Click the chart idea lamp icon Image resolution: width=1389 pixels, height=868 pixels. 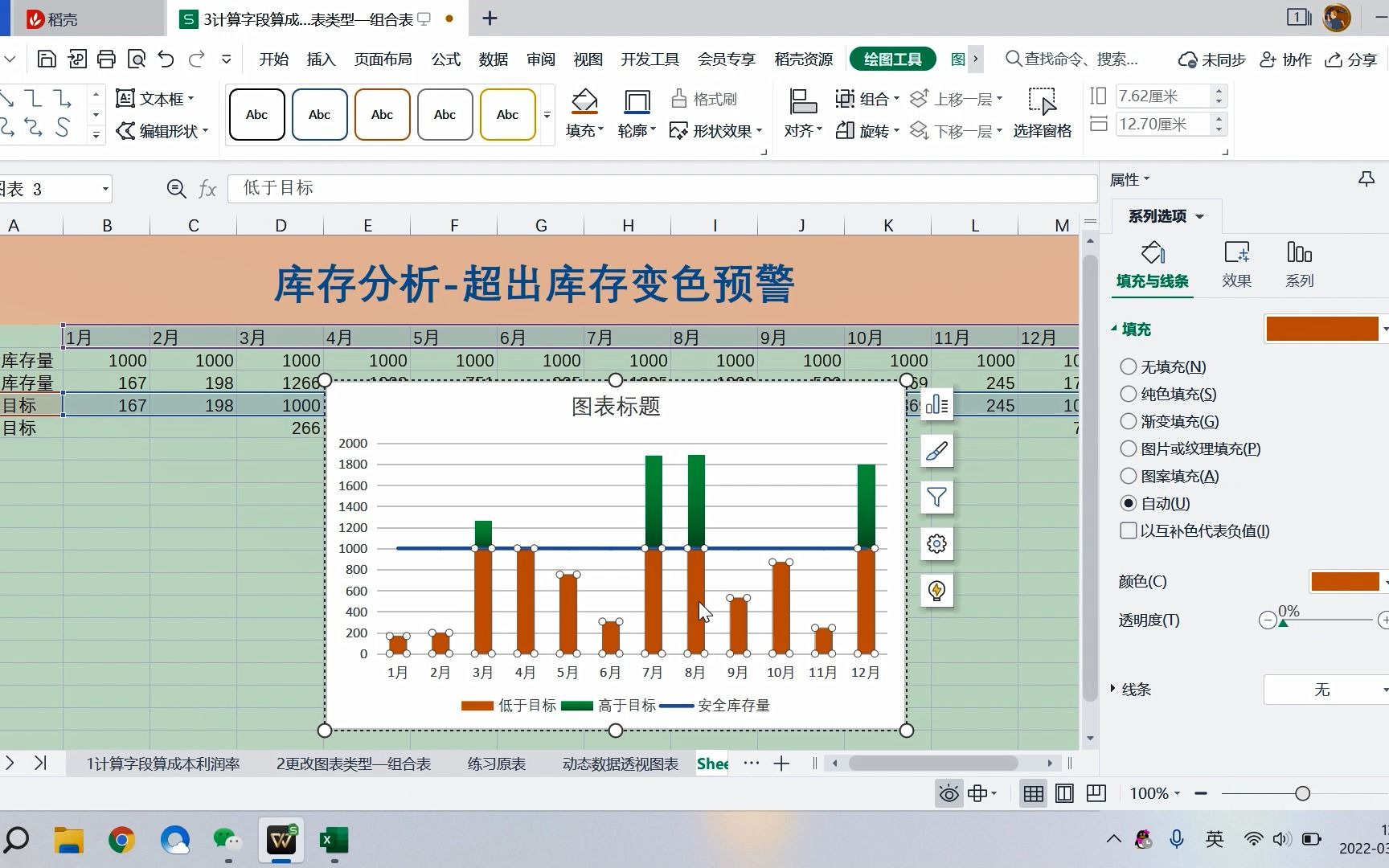click(936, 590)
